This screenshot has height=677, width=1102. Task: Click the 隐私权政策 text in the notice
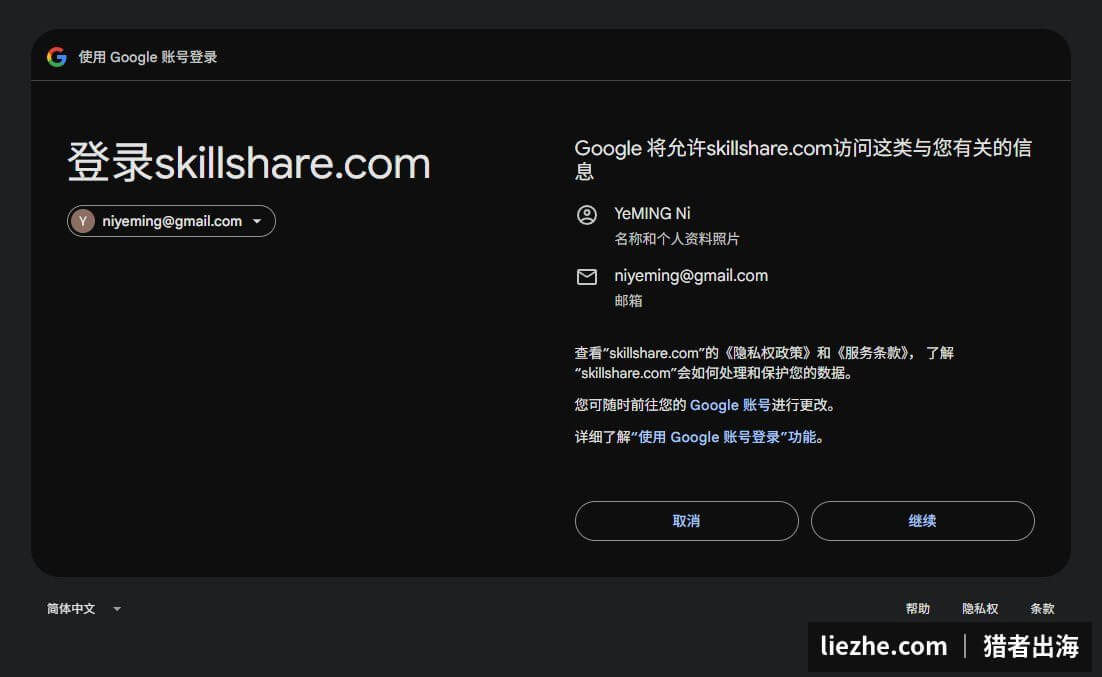click(x=768, y=353)
